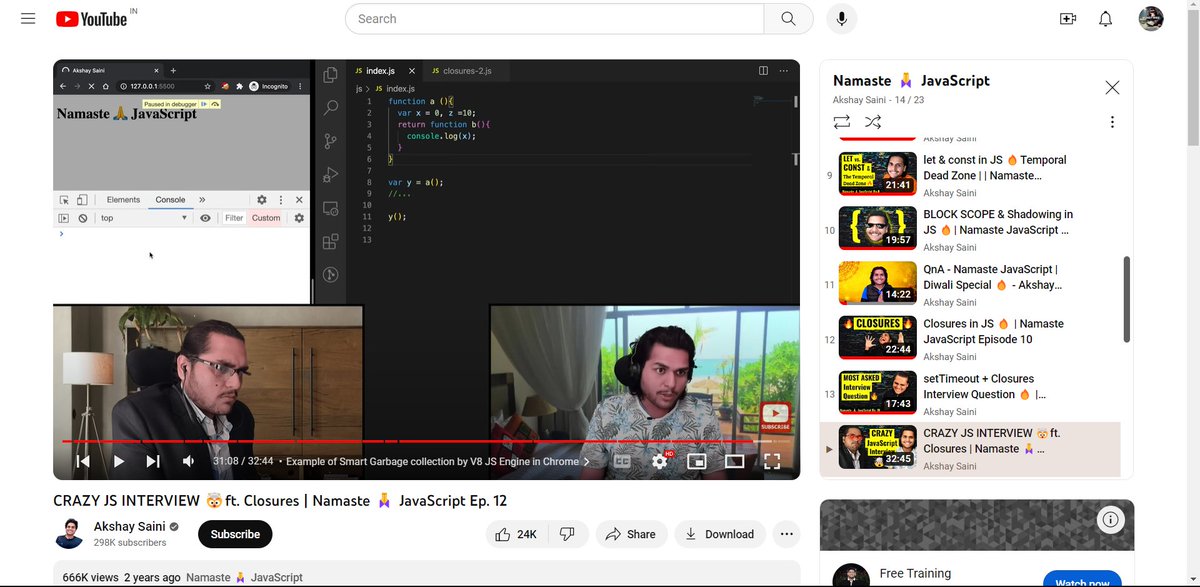Click the Subscribe watermark on video
Screen dimensions: 1200x587
tap(775, 416)
